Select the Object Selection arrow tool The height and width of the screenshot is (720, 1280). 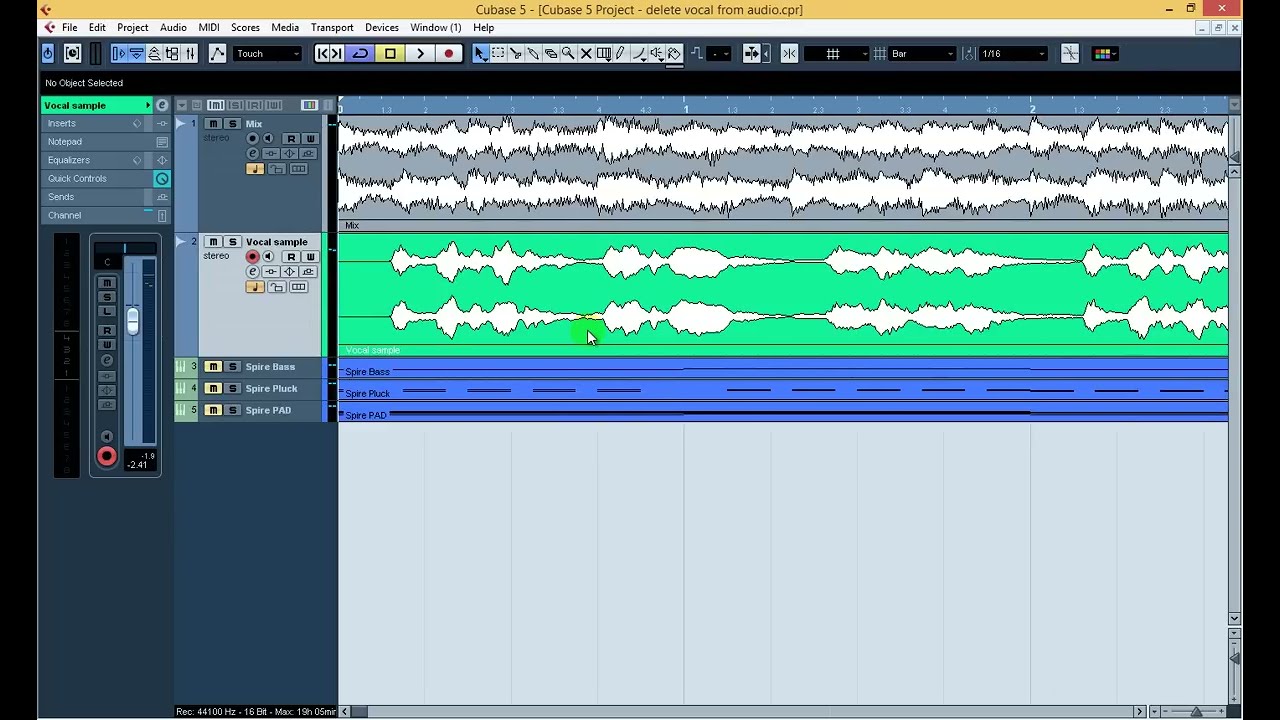coord(480,53)
